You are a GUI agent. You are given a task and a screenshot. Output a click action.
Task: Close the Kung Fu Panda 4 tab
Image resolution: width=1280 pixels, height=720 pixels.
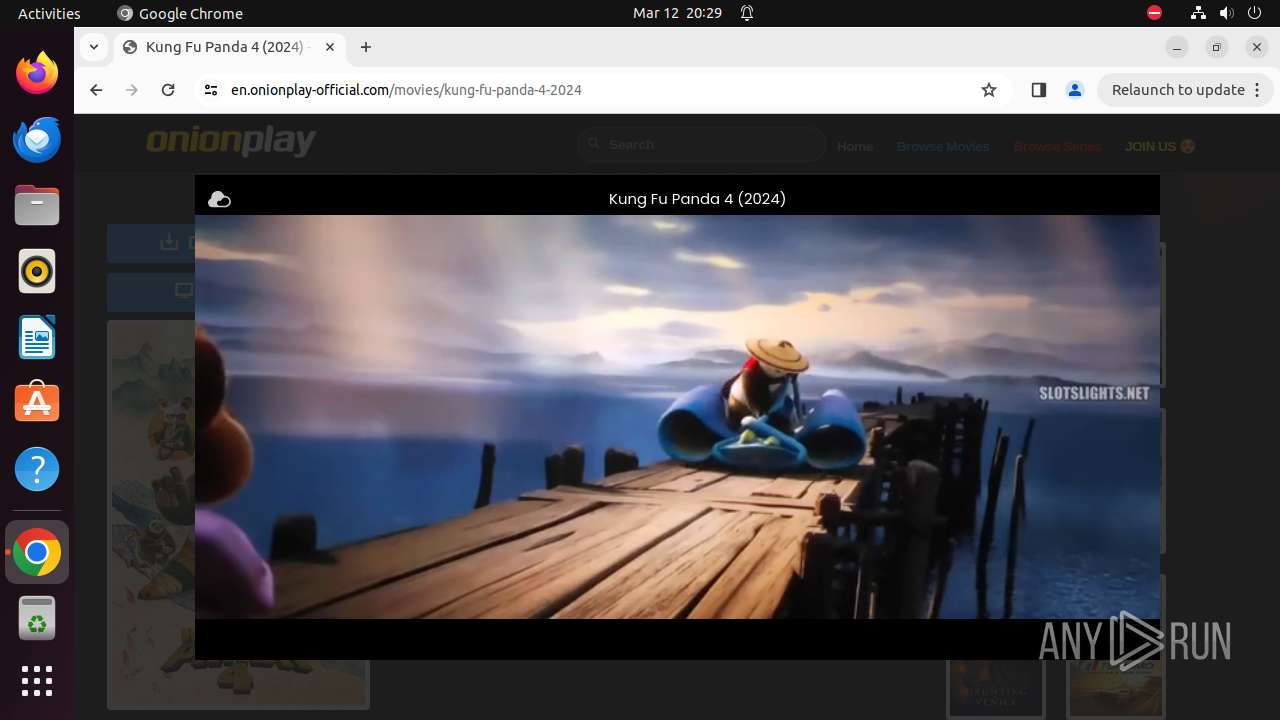pos(330,47)
